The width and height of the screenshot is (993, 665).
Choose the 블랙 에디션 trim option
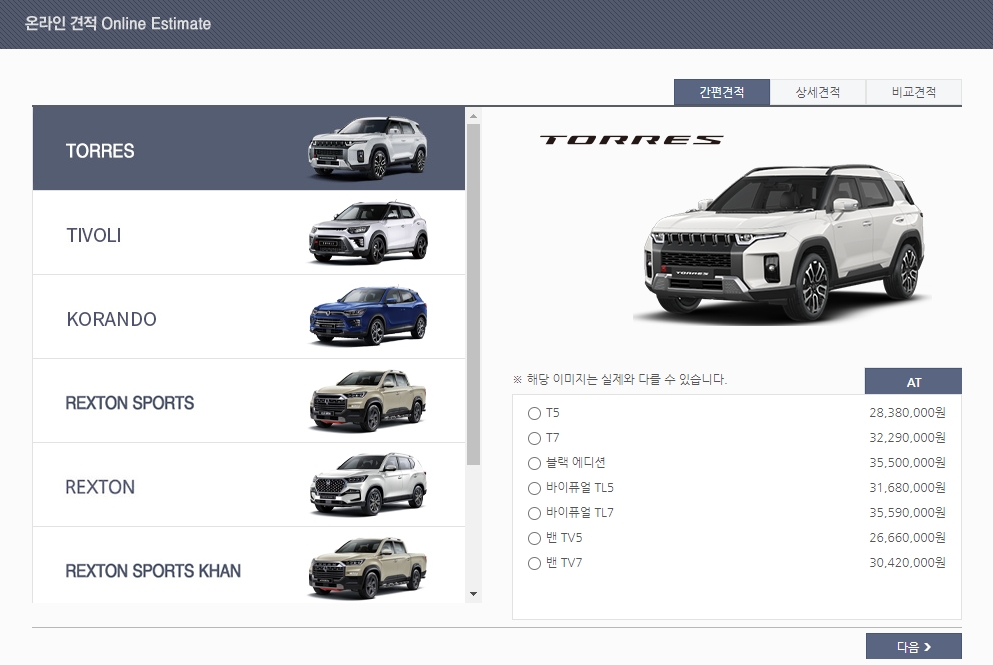pos(534,464)
